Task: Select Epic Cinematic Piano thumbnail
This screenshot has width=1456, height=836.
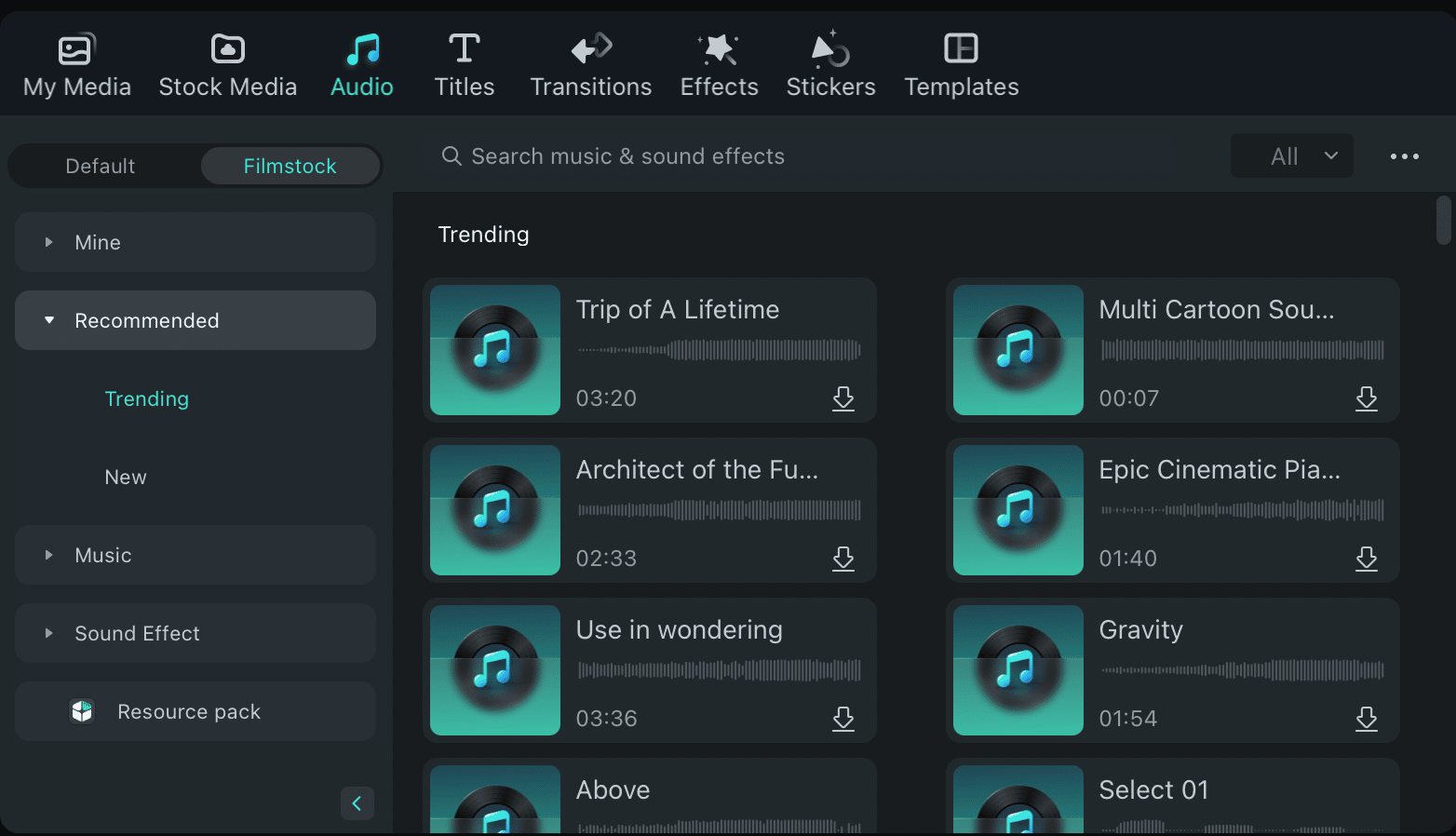Action: pyautogui.click(x=1018, y=510)
